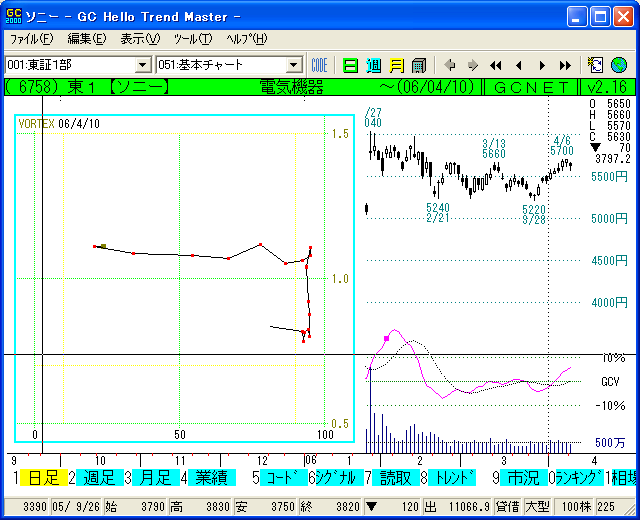Click the stock header (6758) 東1 【ソニー】

[x=87, y=87]
